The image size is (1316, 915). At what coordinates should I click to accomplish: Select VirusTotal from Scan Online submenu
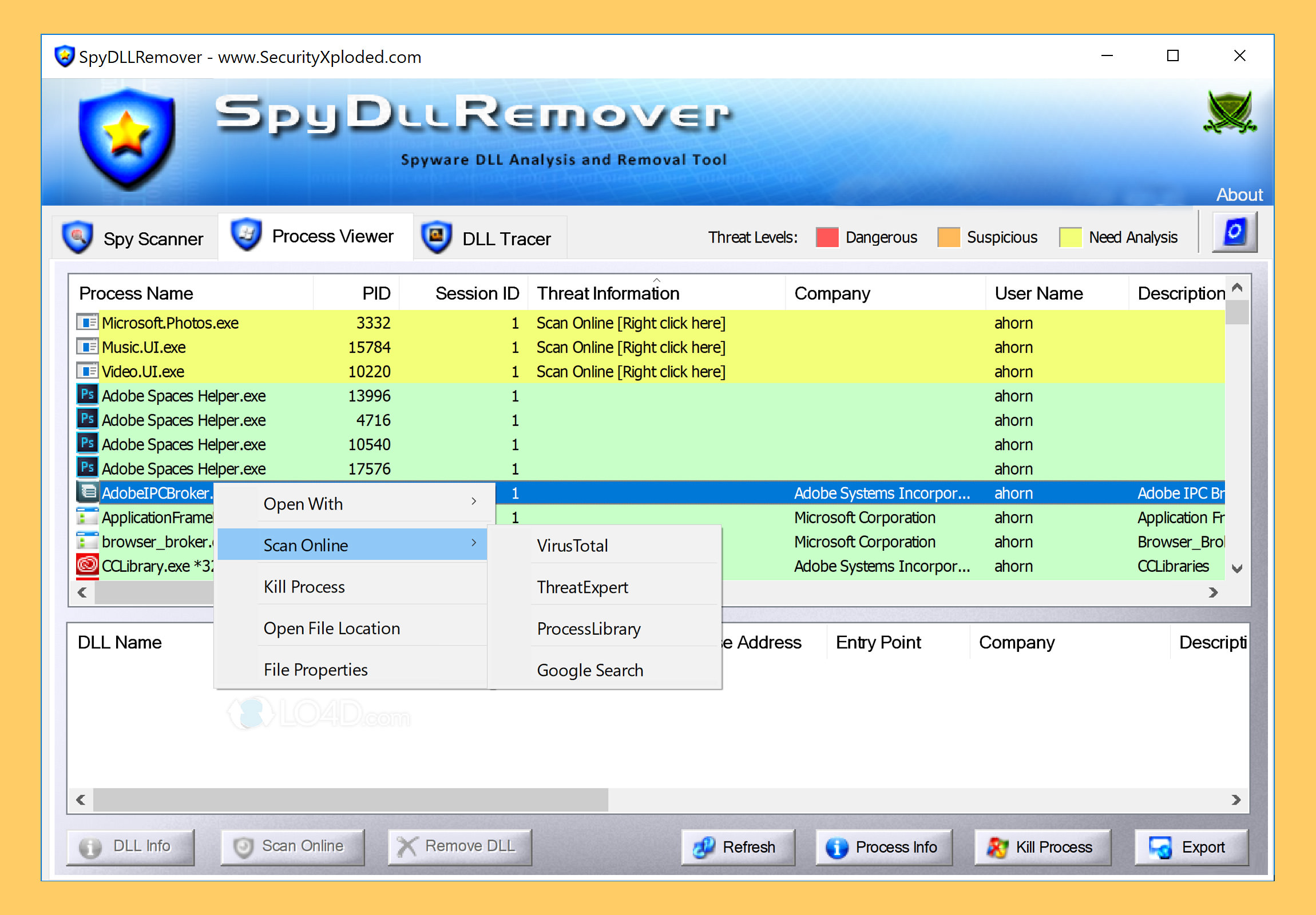coord(606,546)
